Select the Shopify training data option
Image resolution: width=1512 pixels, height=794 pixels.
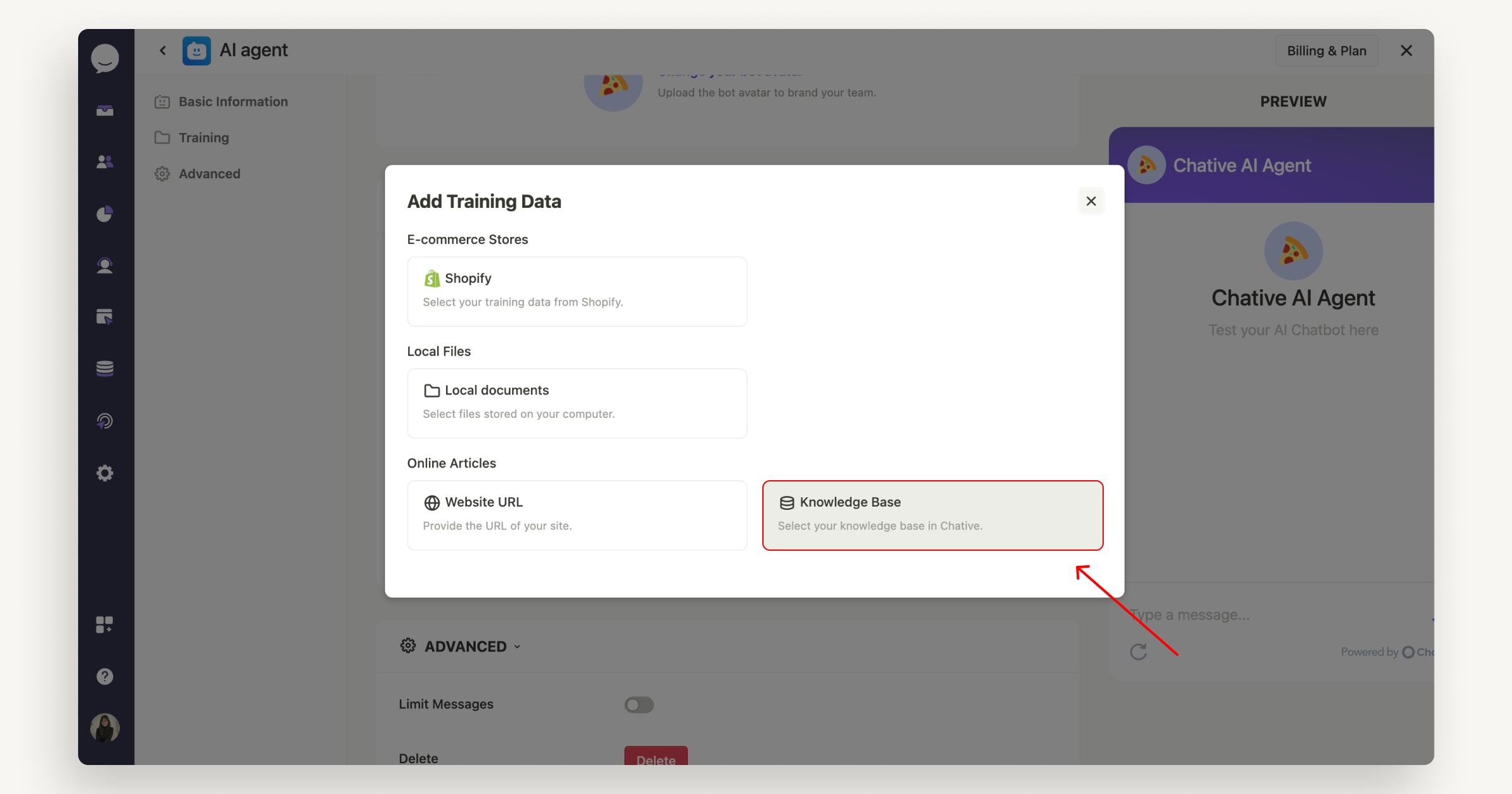[576, 291]
